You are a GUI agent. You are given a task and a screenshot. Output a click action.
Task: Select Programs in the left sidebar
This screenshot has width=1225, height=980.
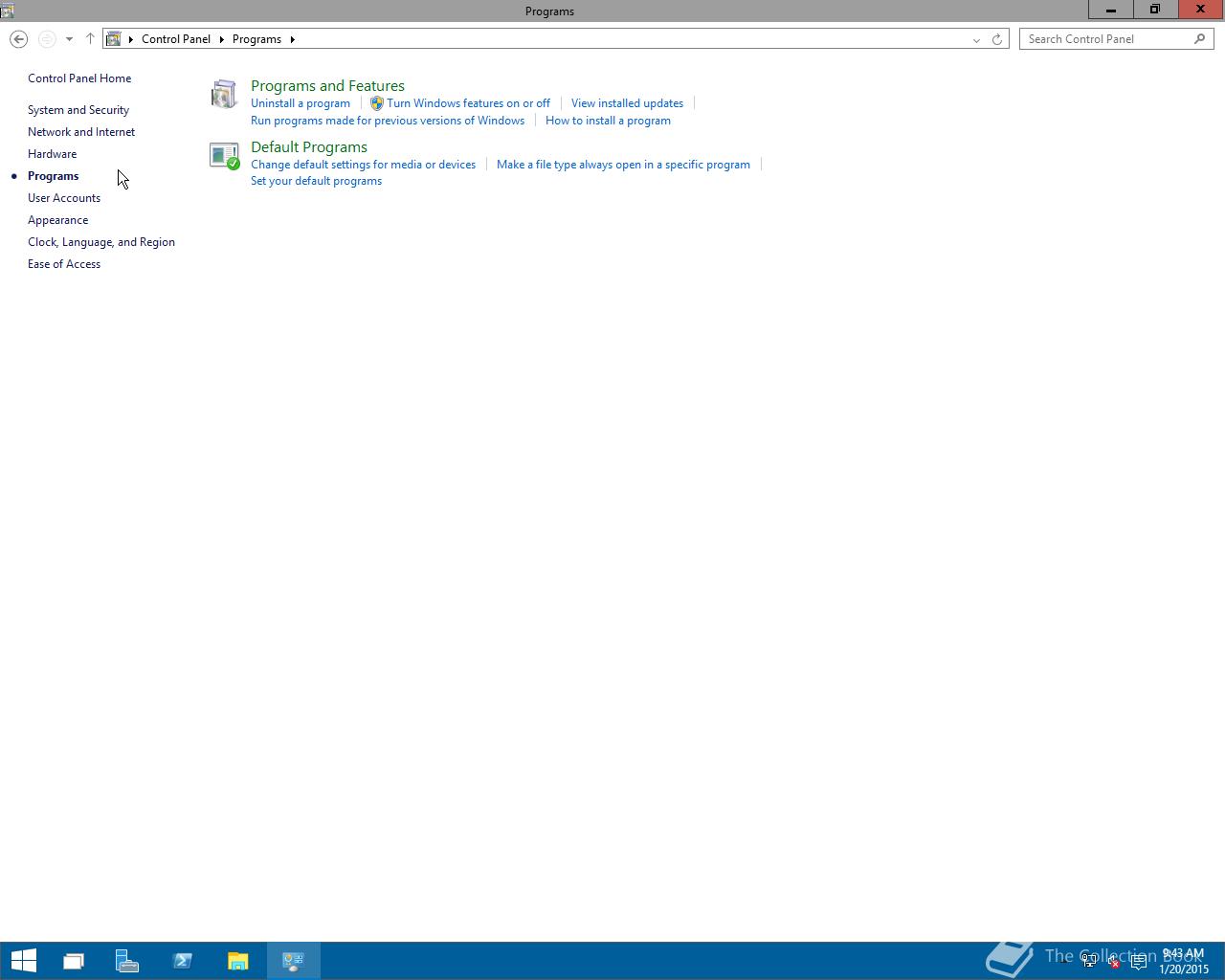(54, 176)
